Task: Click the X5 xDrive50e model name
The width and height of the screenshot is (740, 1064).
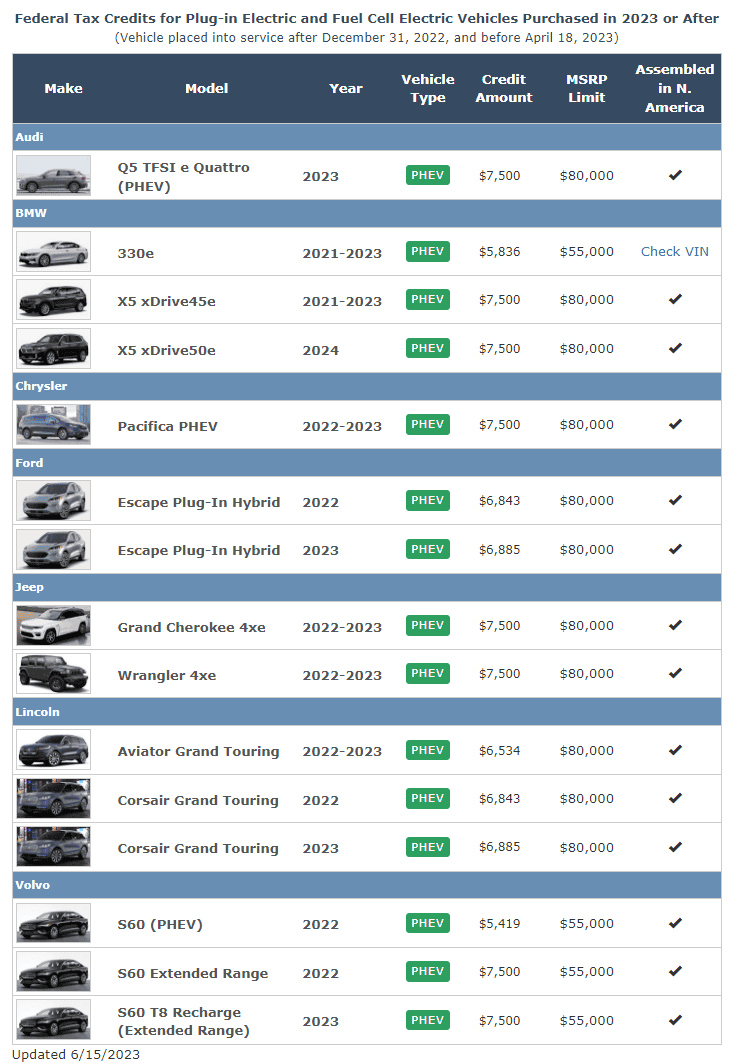Action: click(x=167, y=350)
